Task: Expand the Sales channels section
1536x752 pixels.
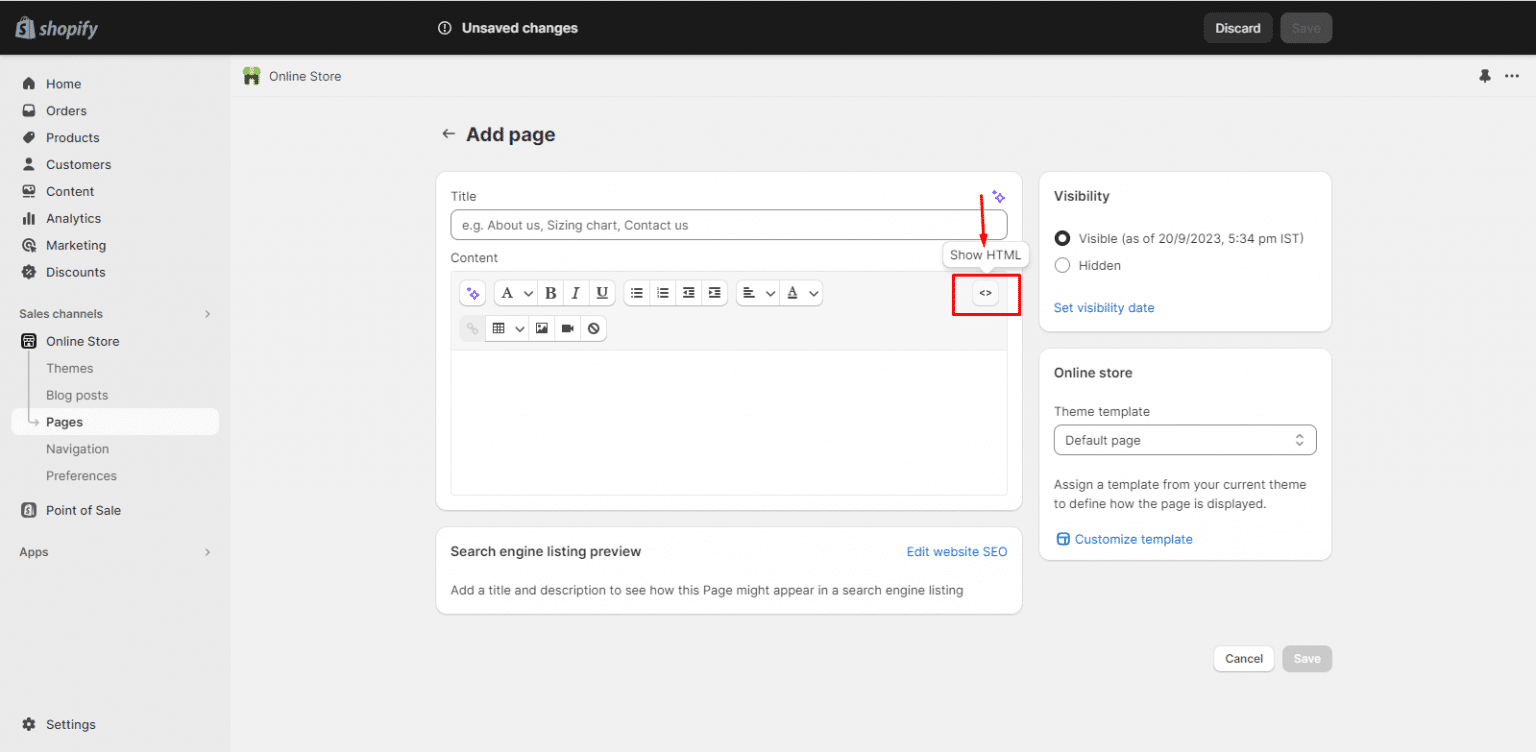Action: tap(207, 313)
